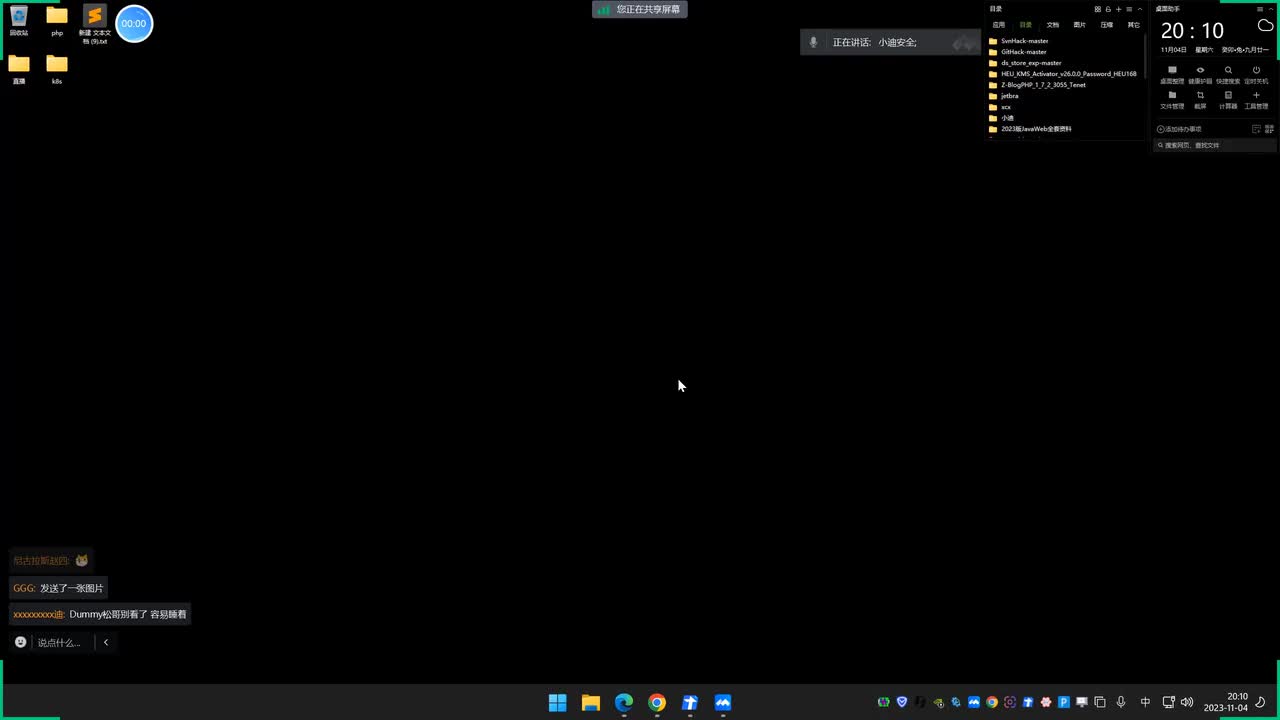This screenshot has width=1280, height=720.
Task: Open Google Chrome from the taskbar
Action: [656, 703]
